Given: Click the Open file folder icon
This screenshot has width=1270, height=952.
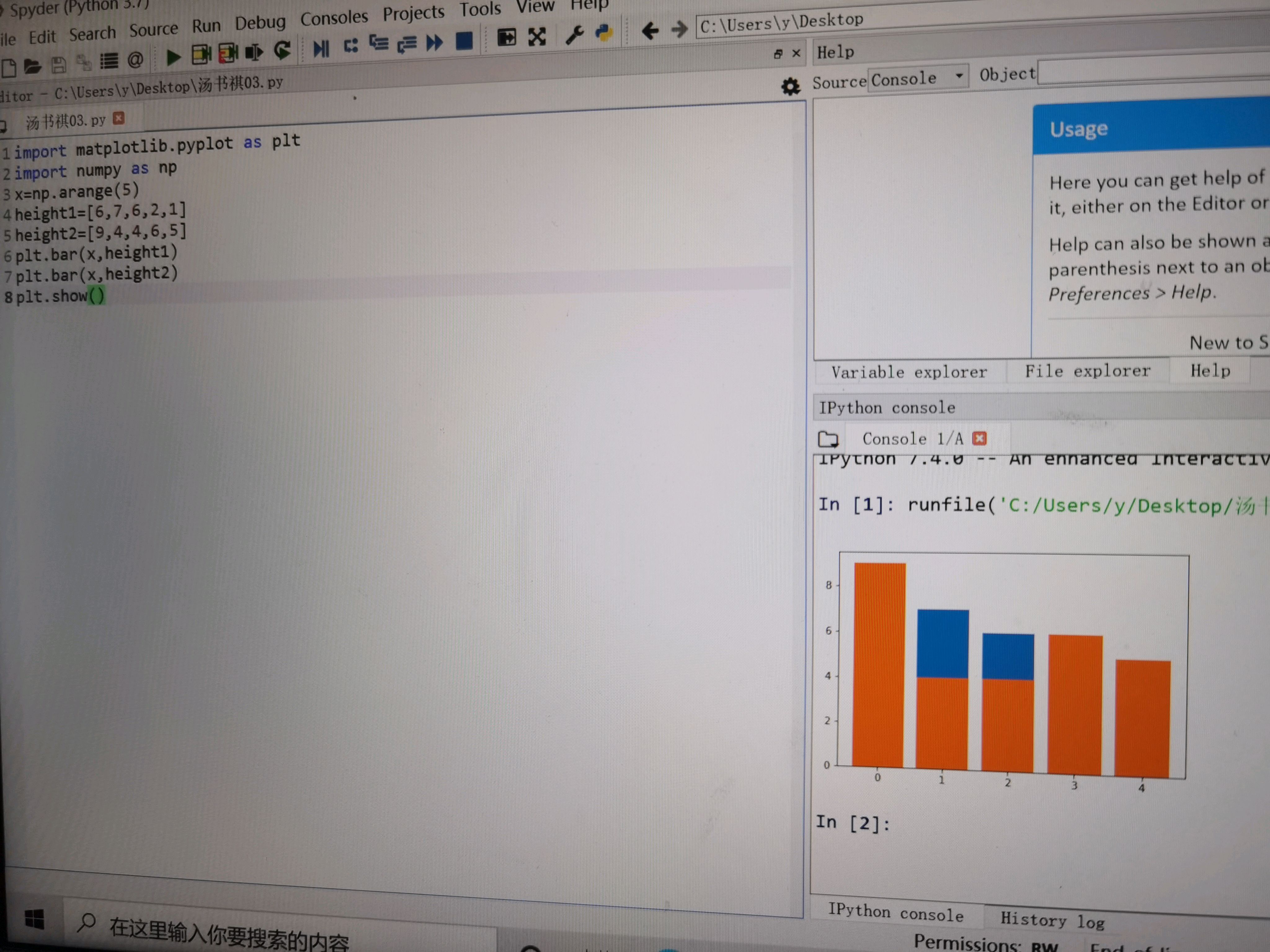Looking at the screenshot, I should [32, 67].
